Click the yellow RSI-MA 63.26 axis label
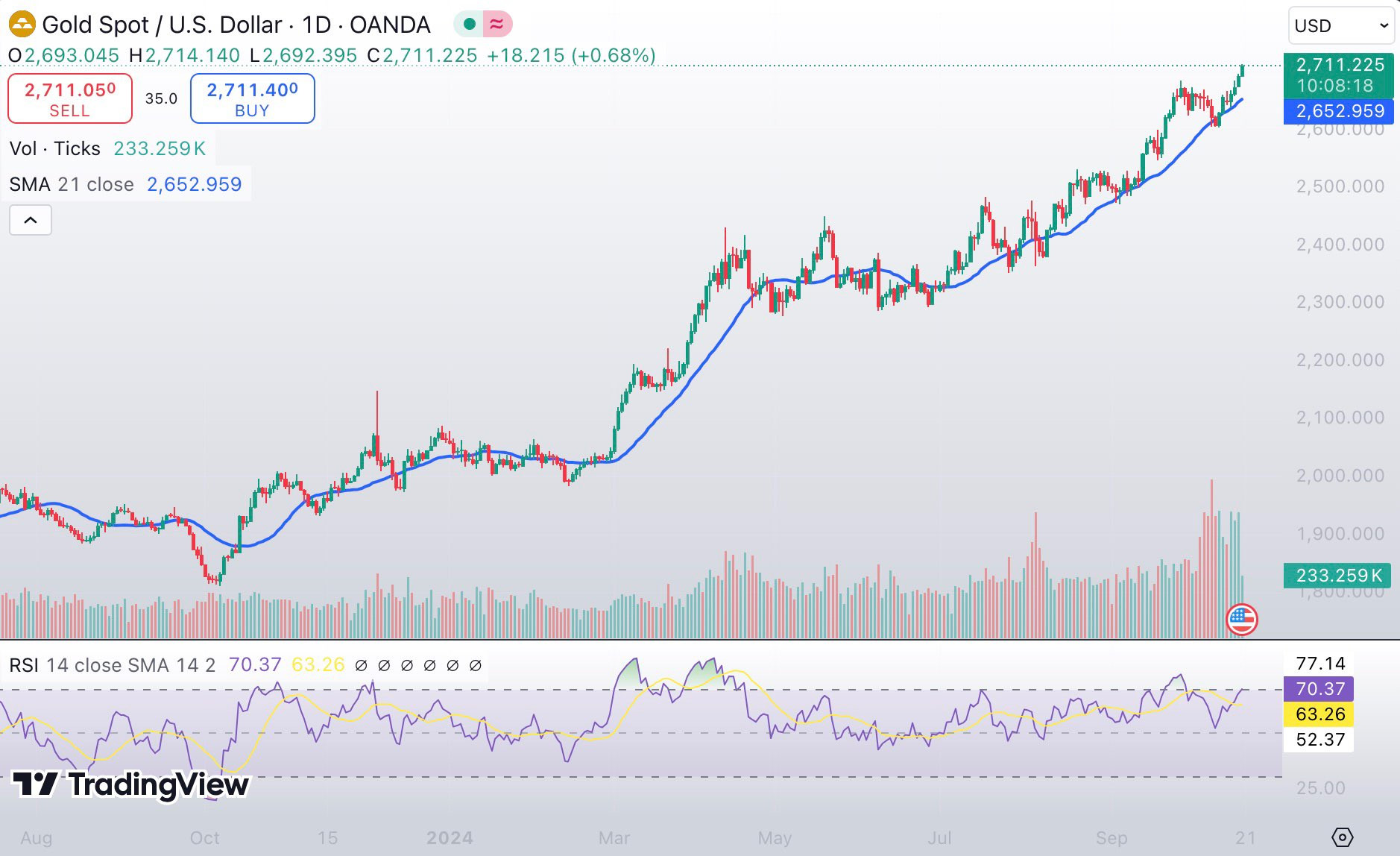The width and height of the screenshot is (1400, 856). 1319,714
